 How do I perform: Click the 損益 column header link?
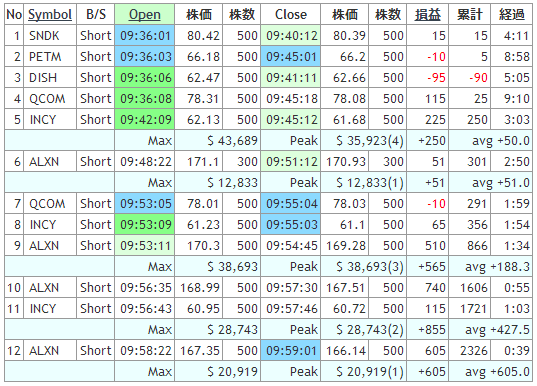[427, 14]
